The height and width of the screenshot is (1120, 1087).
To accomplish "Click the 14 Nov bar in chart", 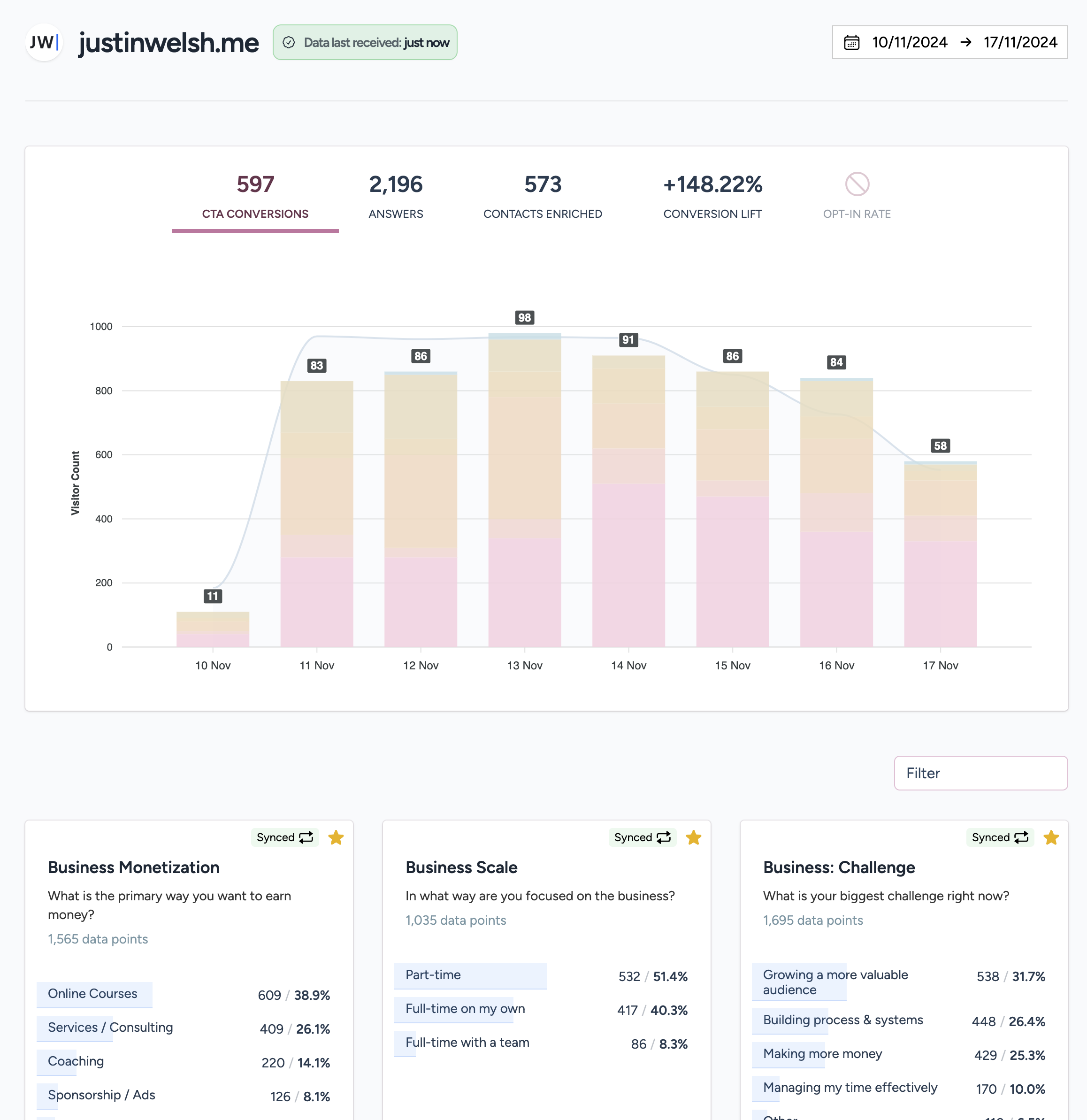I will tap(628, 501).
